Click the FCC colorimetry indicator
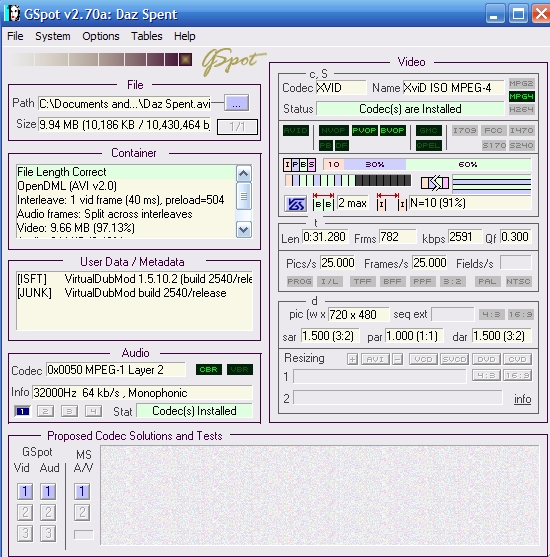550x557 pixels. click(493, 130)
